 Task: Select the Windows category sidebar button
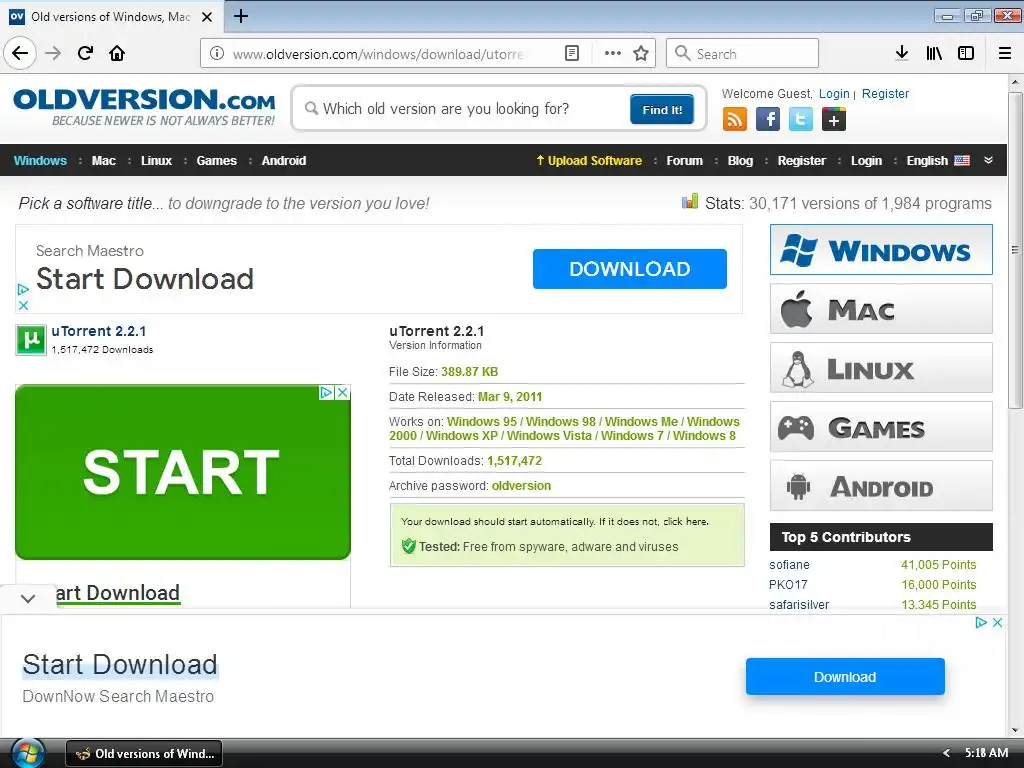(x=881, y=249)
